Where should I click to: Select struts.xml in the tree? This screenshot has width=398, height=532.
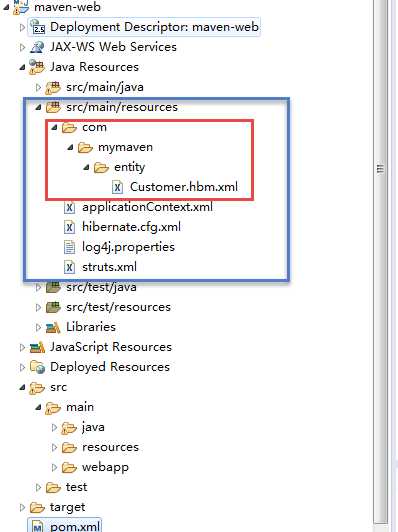pos(109,267)
